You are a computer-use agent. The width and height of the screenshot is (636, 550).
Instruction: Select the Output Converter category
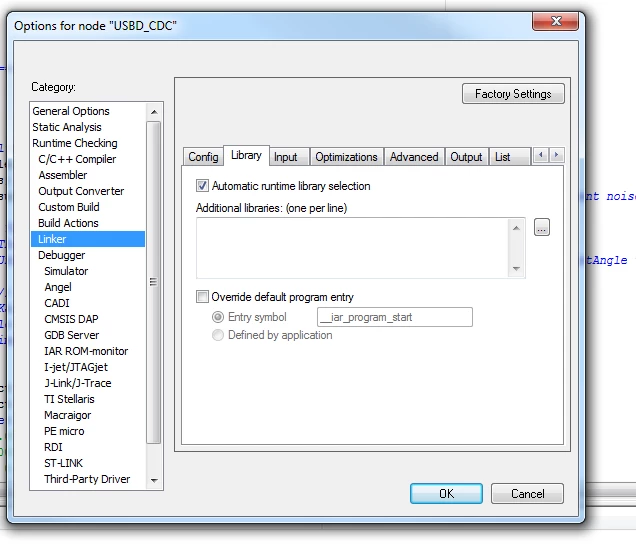88,191
